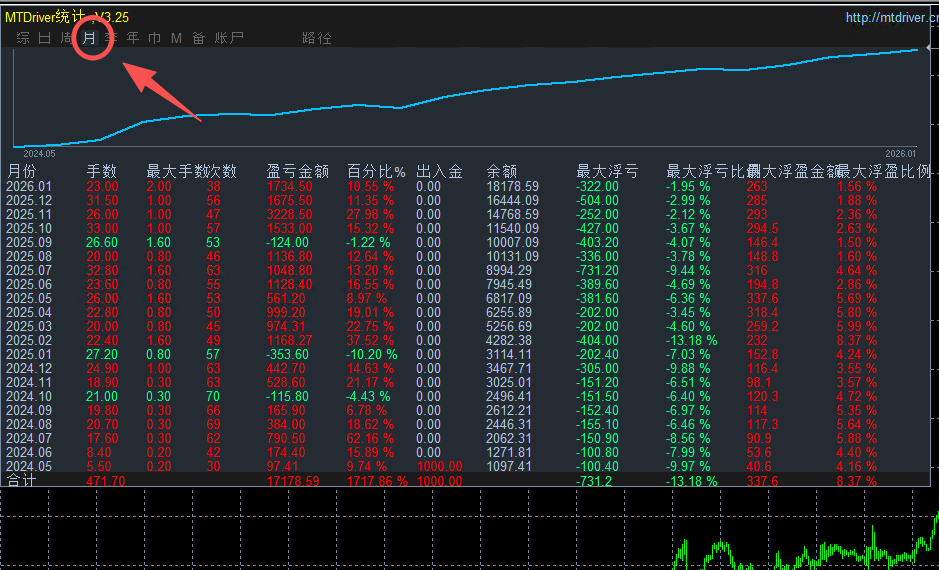
Task: Select the 2026.01 month row
Action: pos(28,187)
